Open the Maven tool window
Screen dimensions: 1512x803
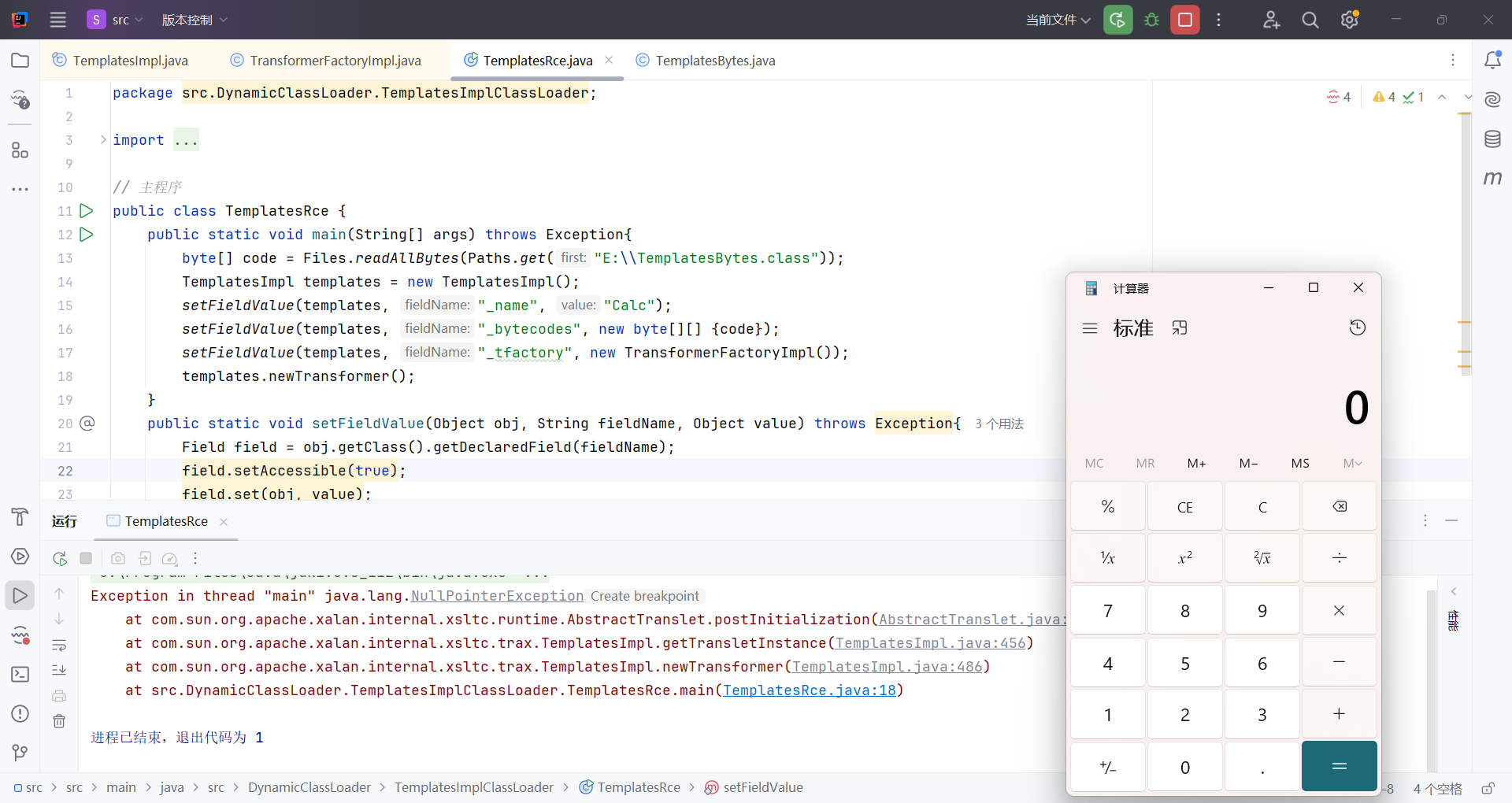1492,179
